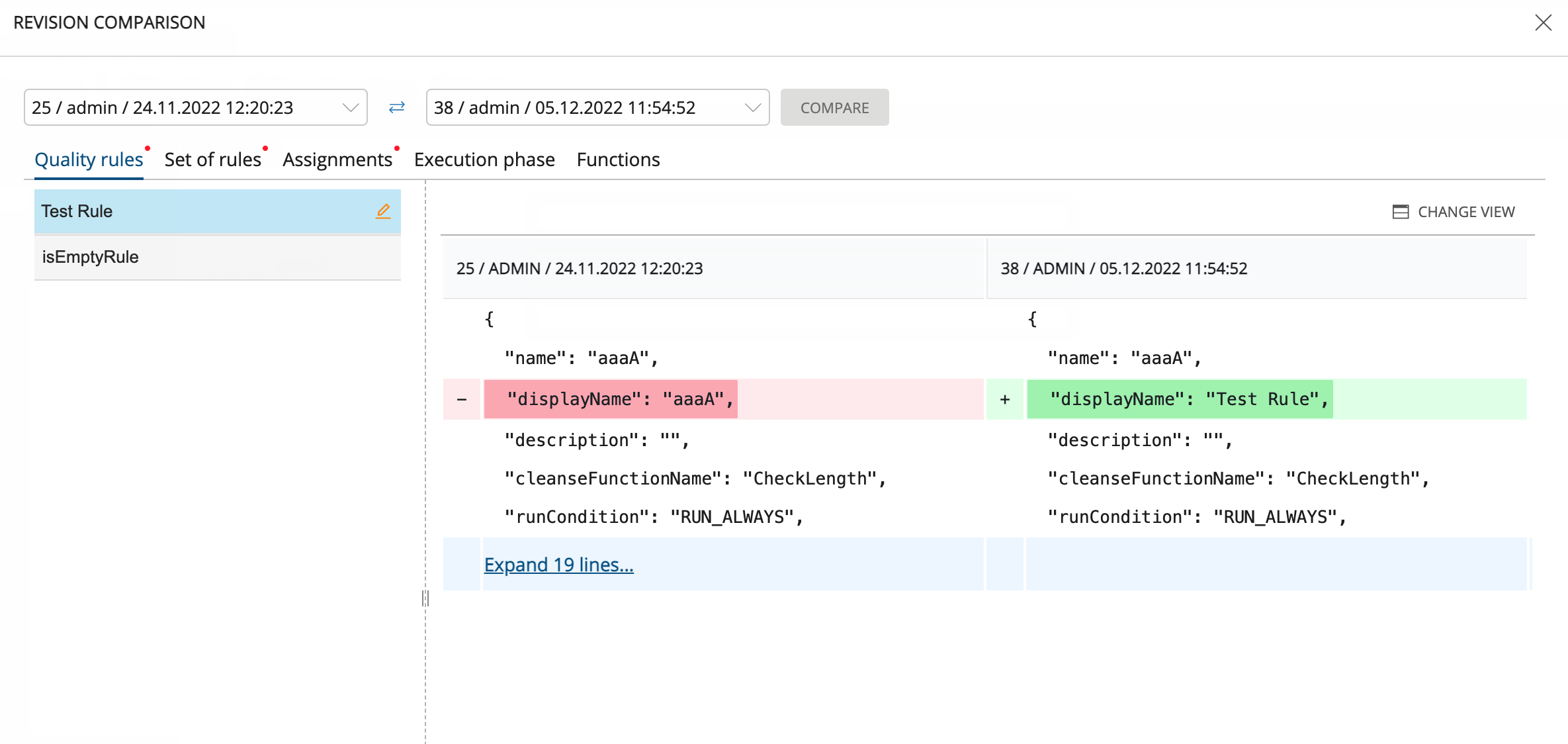Switch to the Set of rules tab
1568x744 pixels.
pos(212,160)
